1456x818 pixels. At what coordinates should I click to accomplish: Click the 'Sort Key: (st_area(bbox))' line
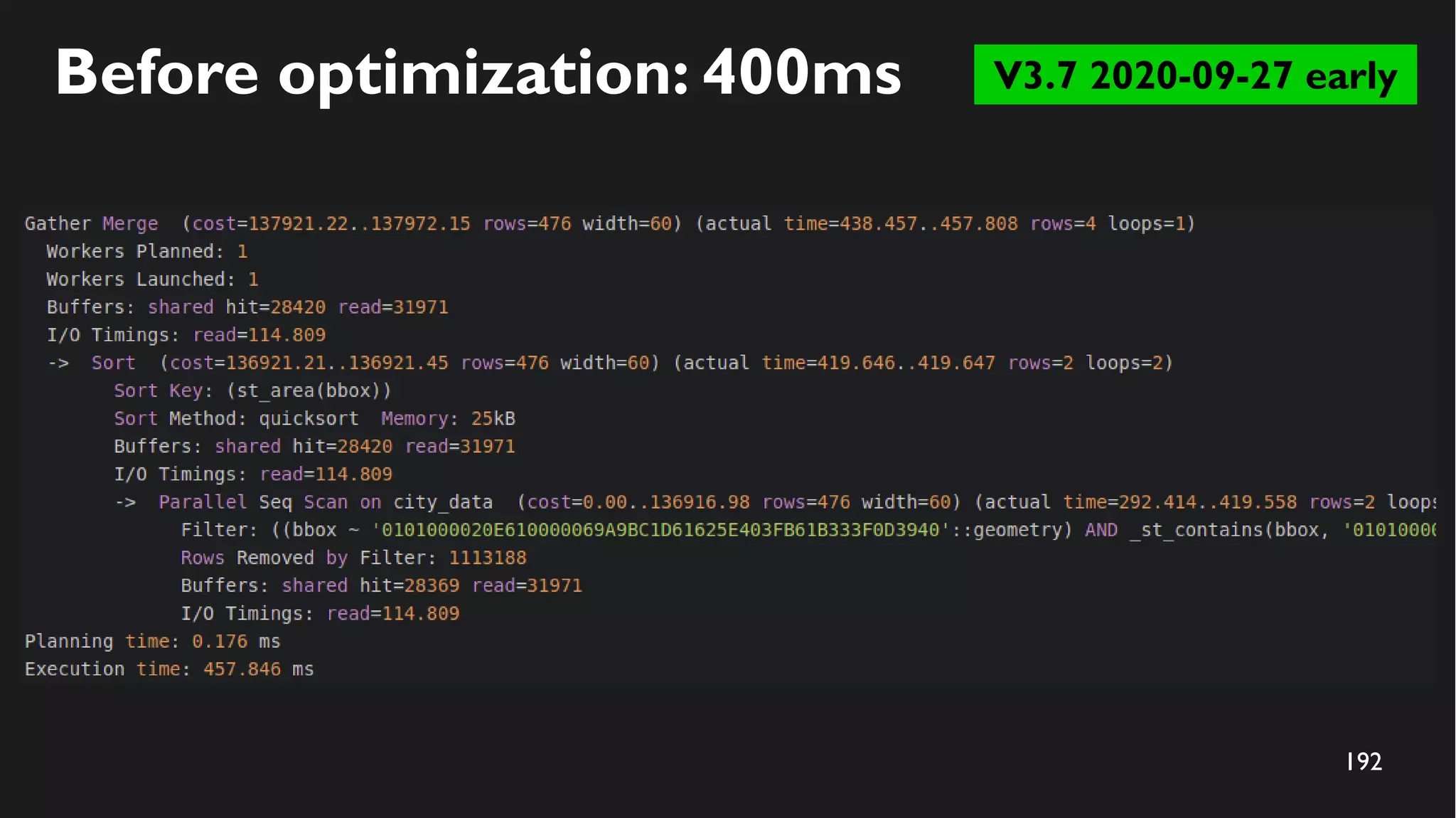pyautogui.click(x=252, y=391)
